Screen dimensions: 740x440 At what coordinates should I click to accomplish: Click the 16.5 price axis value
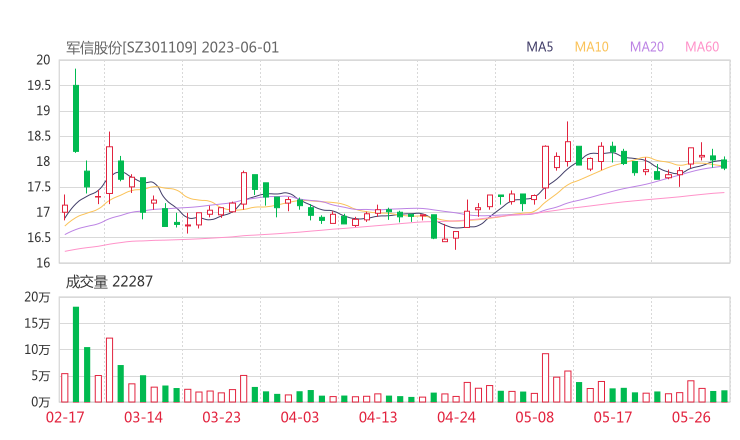39,237
